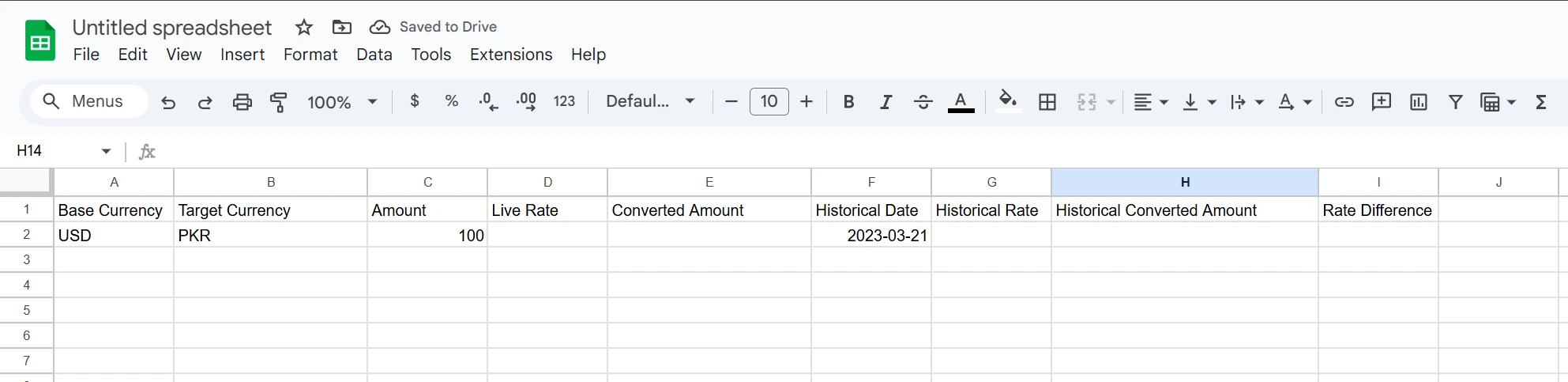Toggle bold formatting
The image size is (1568, 382).
(x=848, y=102)
